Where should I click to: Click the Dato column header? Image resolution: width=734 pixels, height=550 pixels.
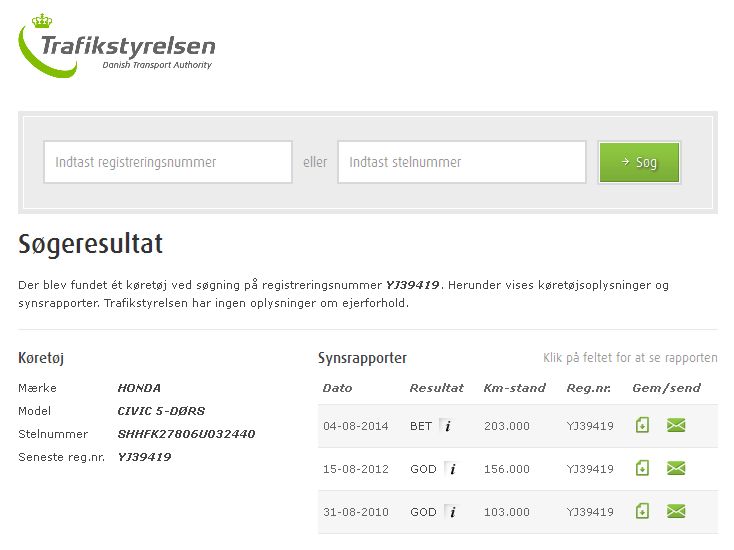point(338,388)
